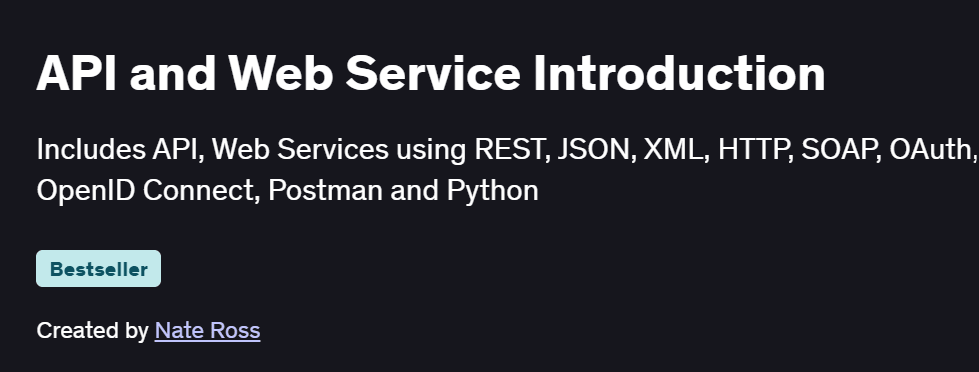The height and width of the screenshot is (372, 979).
Task: Click the word "Service" in the title
Action: click(x=433, y=74)
